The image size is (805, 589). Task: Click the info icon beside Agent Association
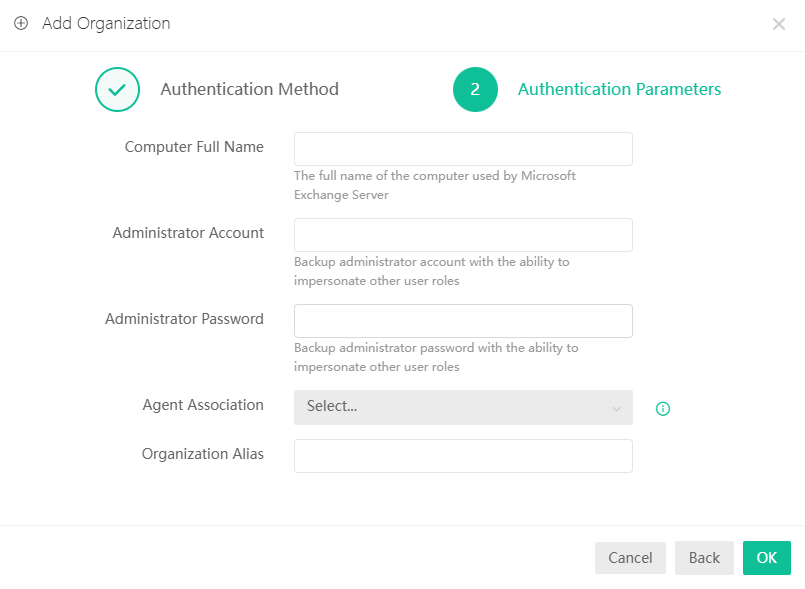(662, 409)
